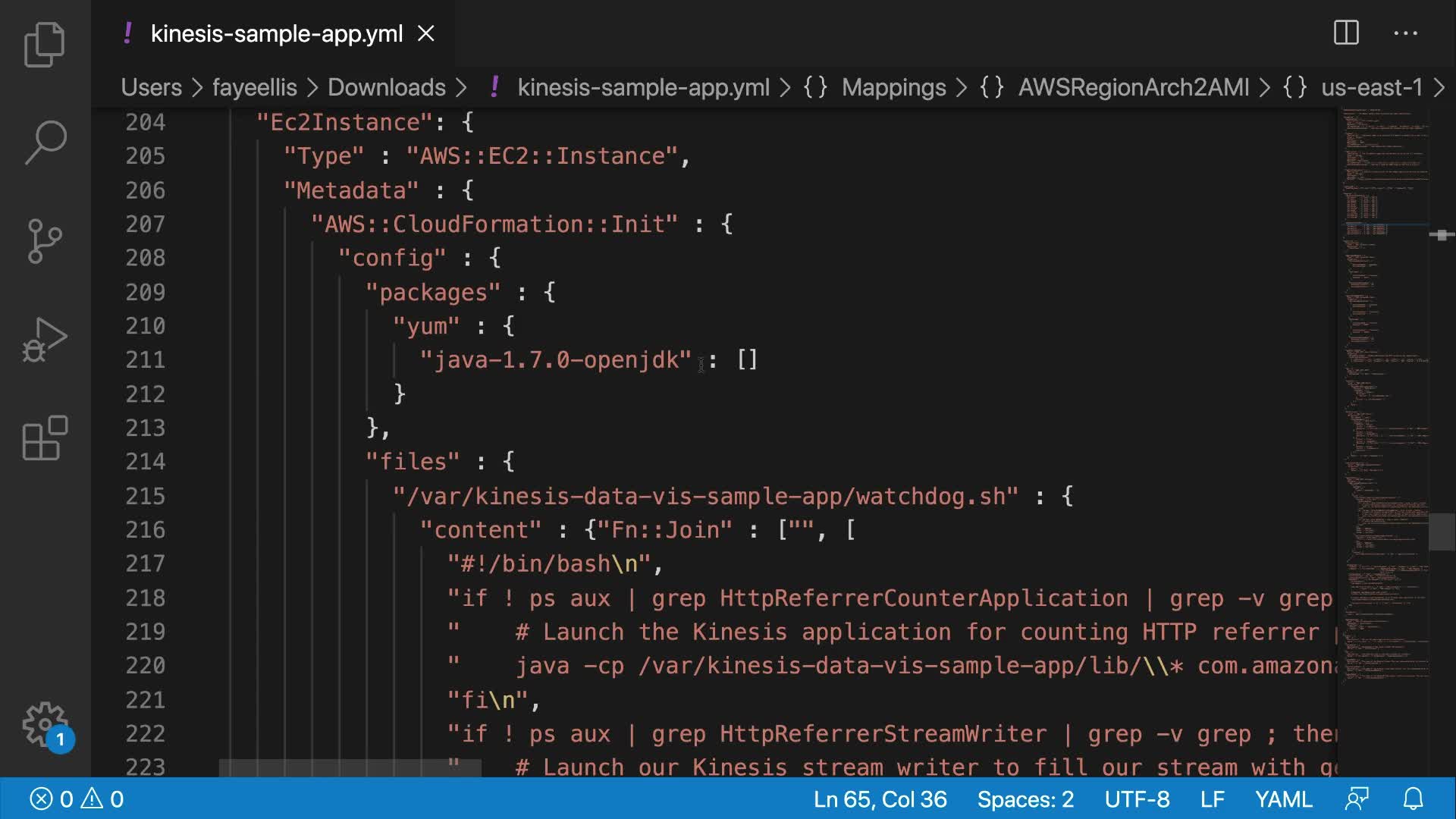Open the More Actions ellipsis menu
The image size is (1456, 819).
point(1405,33)
